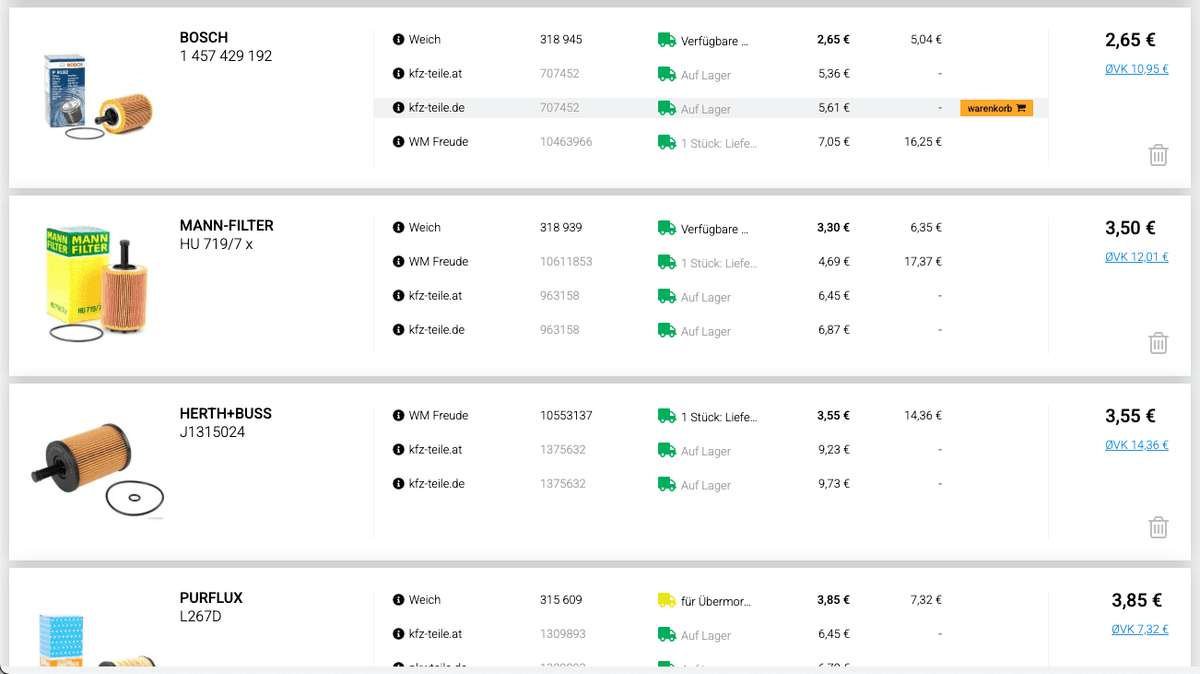
Task: Click the large 3,50 € best price
Action: (x=1130, y=228)
